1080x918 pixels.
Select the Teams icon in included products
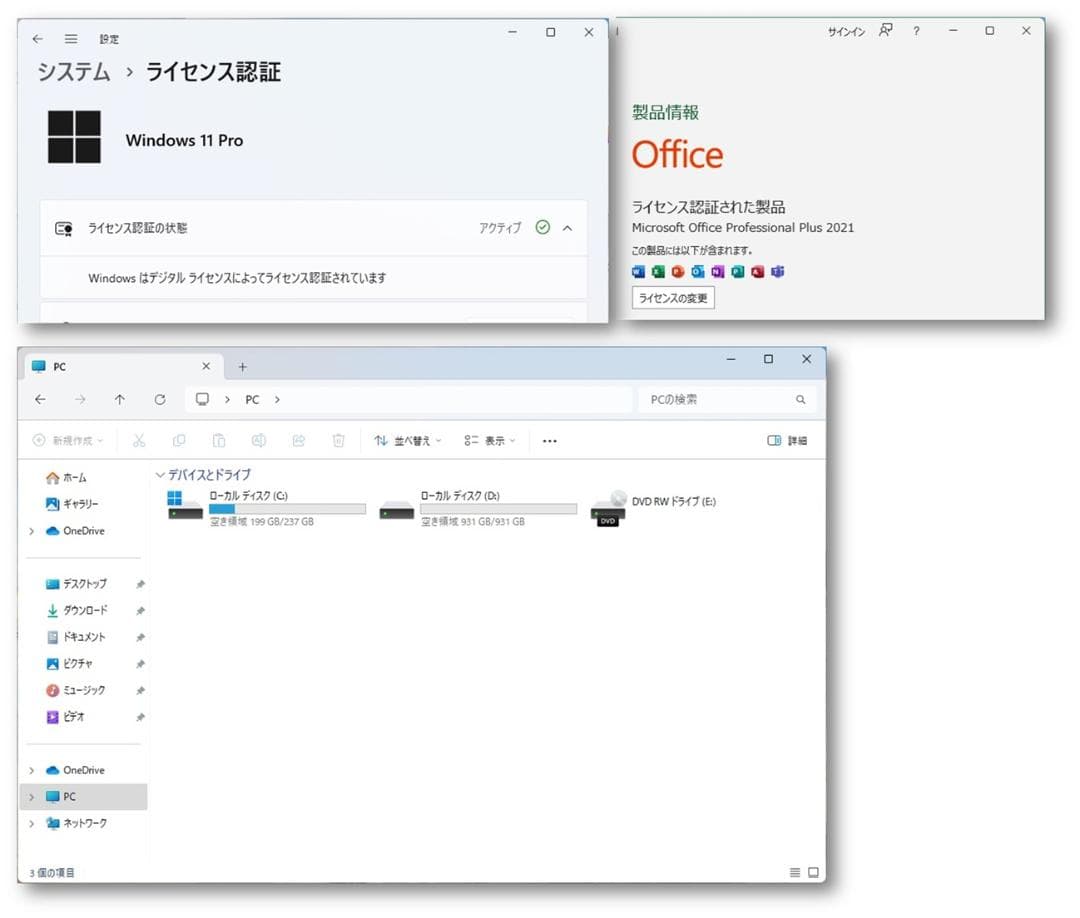click(777, 272)
